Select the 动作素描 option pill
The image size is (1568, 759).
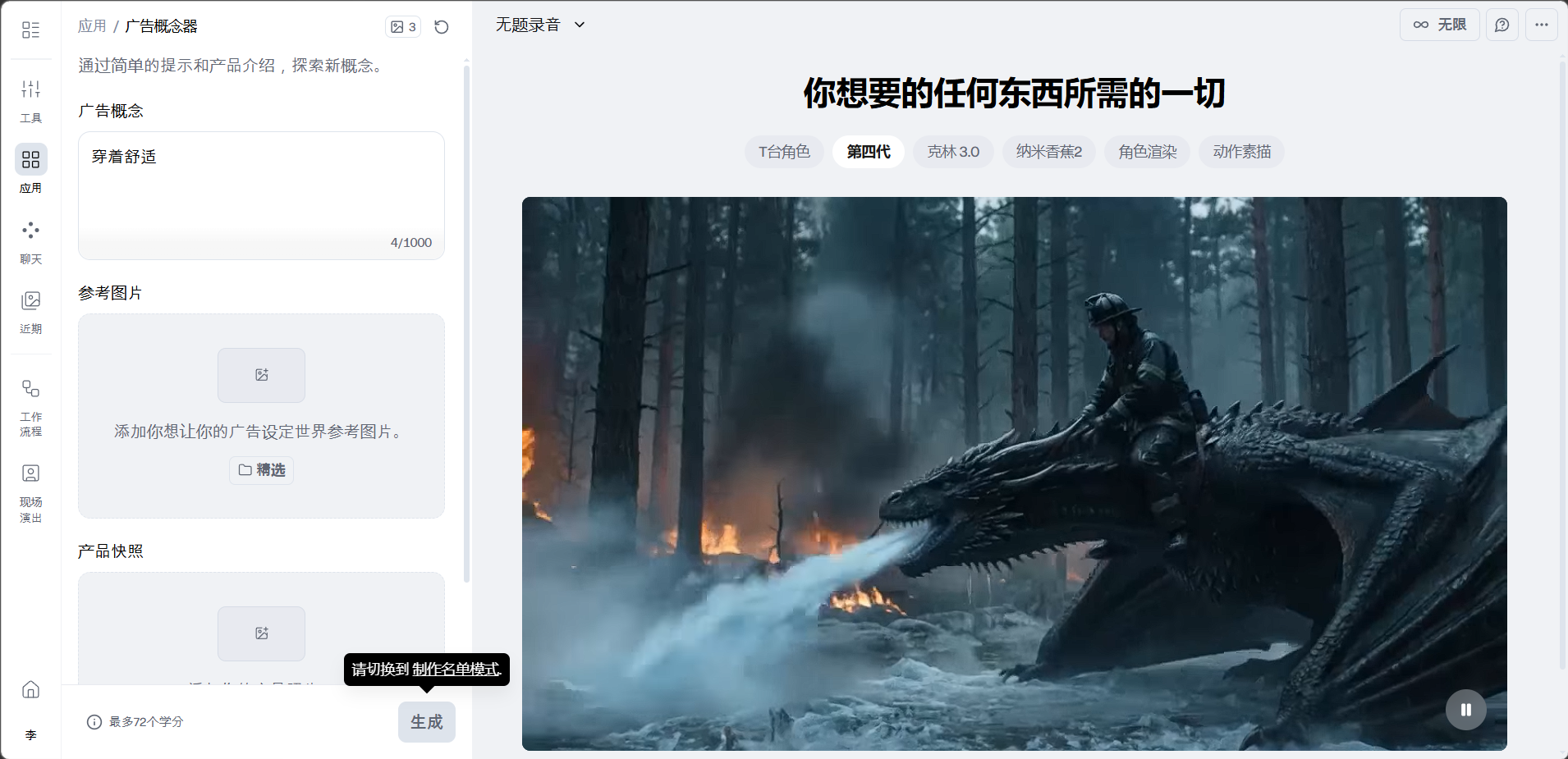coord(1241,152)
